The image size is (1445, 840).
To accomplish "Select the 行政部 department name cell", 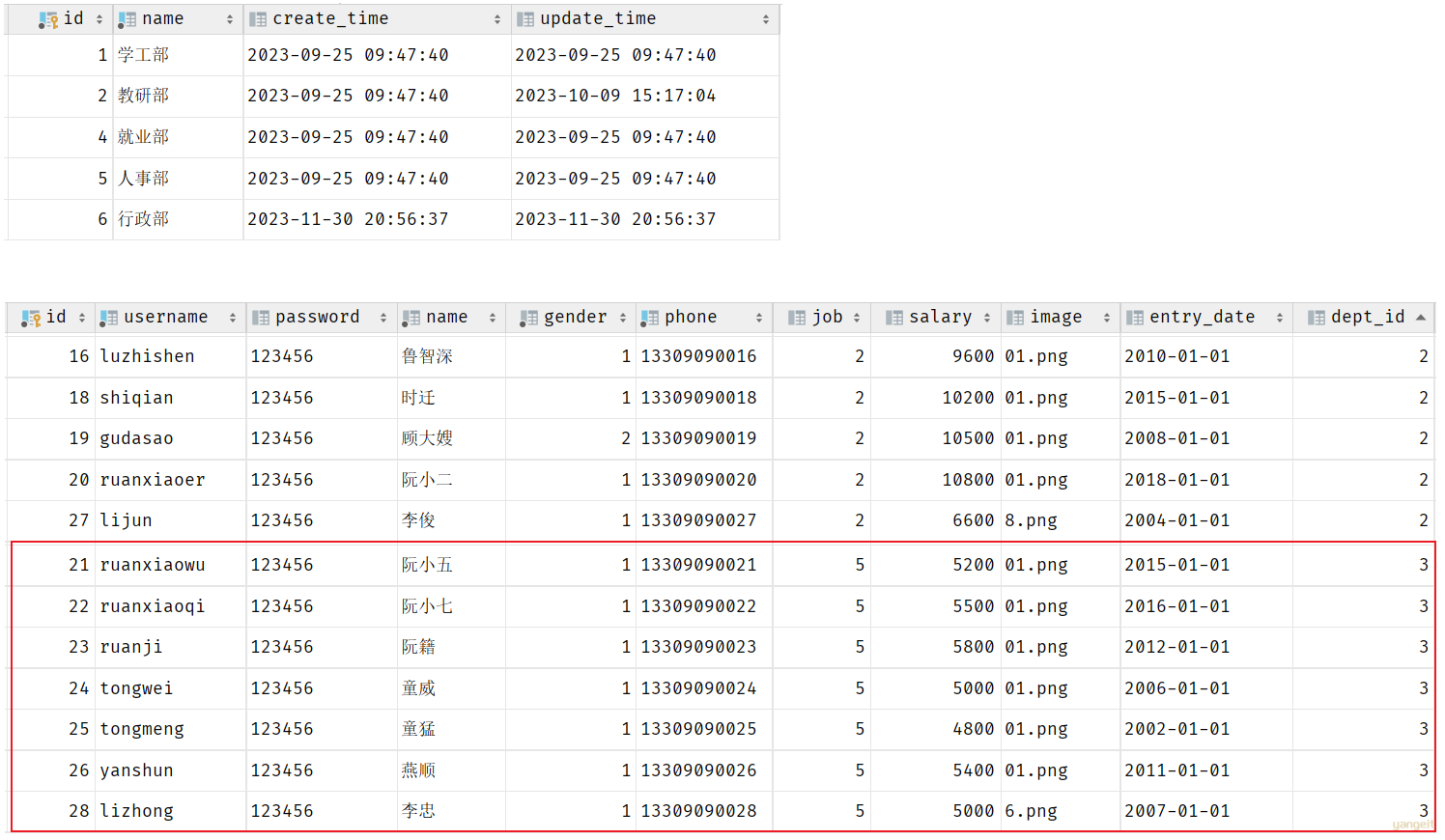I will [178, 219].
